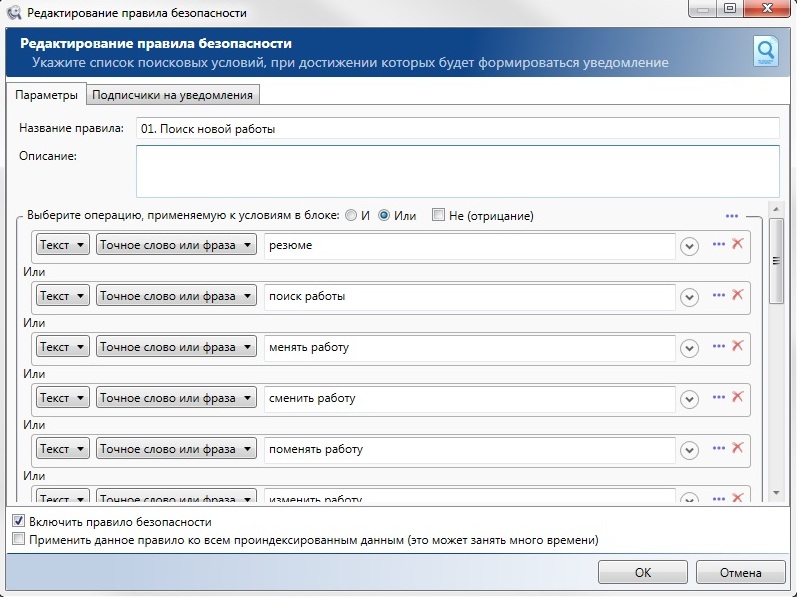The image size is (797, 597).
Task: Click the three-dot menu for "сменить работу"
Action: (718, 397)
